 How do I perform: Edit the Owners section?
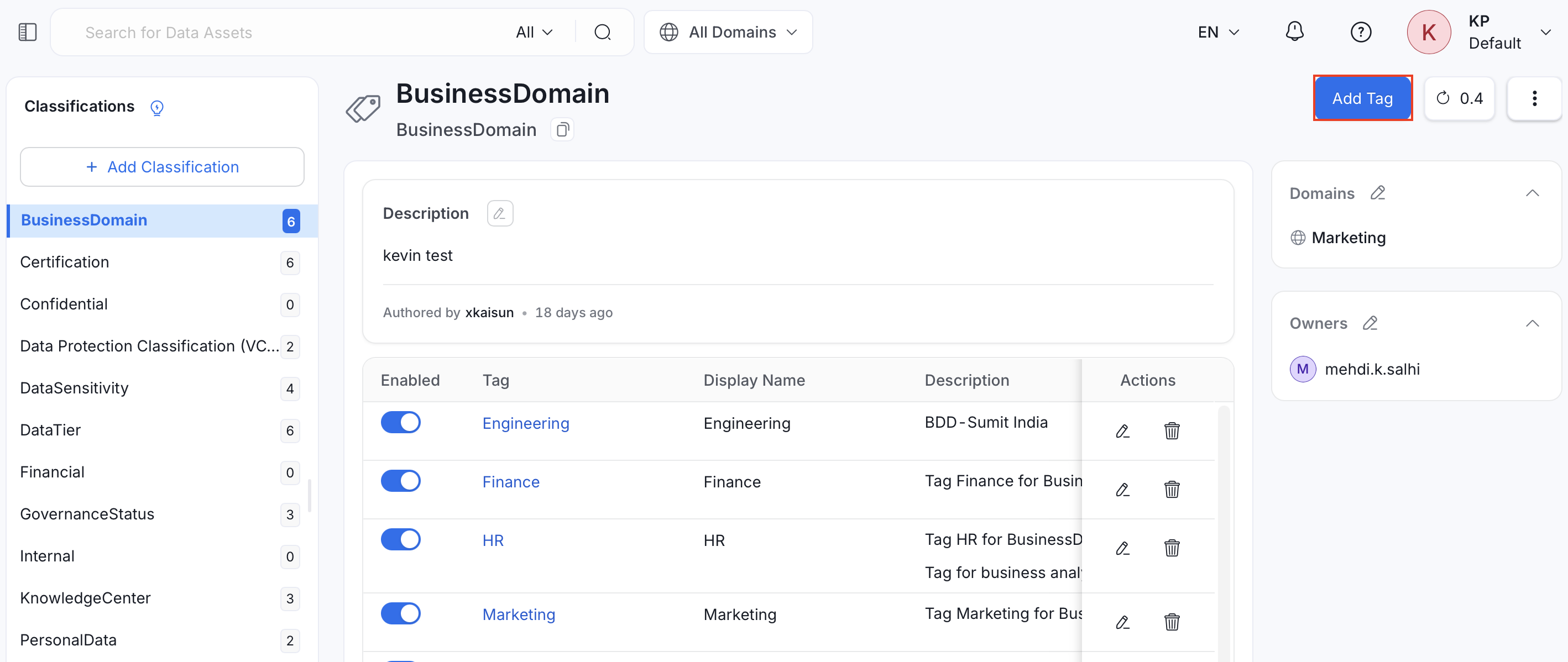click(1370, 323)
